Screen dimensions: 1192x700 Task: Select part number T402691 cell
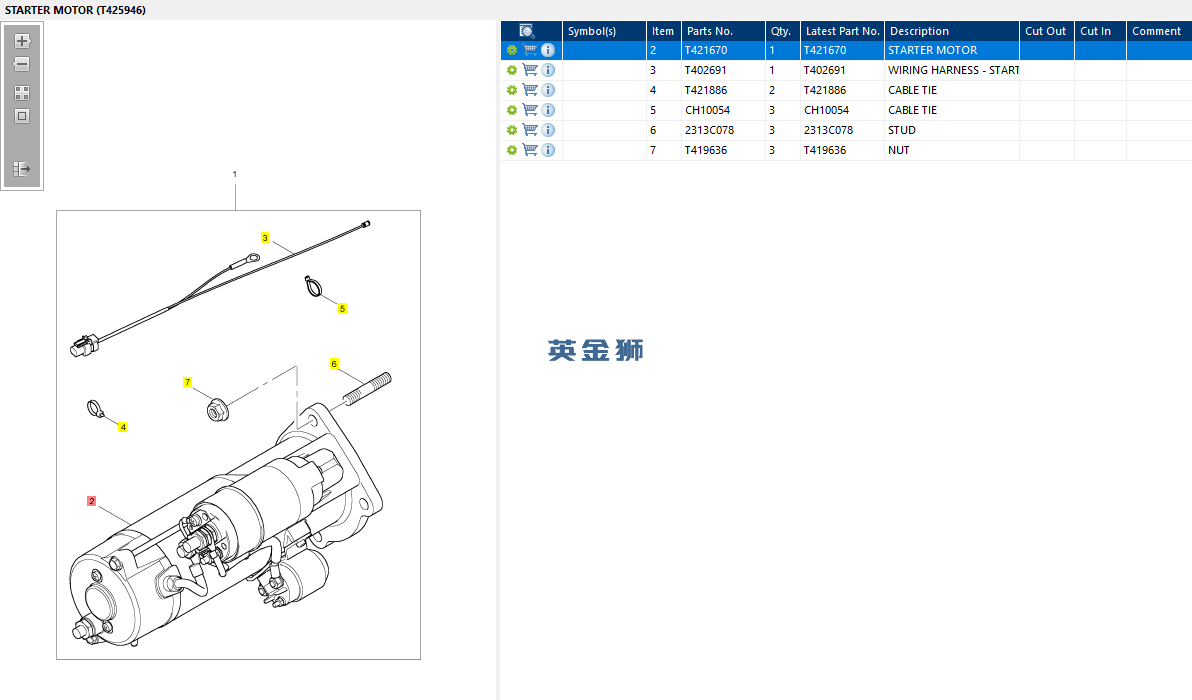pos(723,70)
